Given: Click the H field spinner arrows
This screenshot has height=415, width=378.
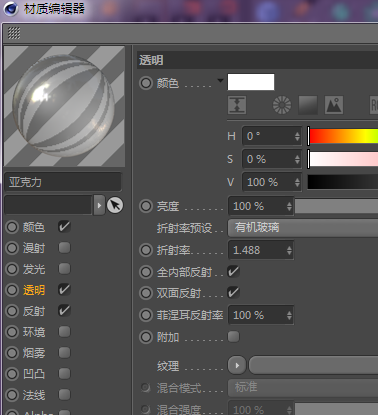Looking at the screenshot, I should [297, 136].
